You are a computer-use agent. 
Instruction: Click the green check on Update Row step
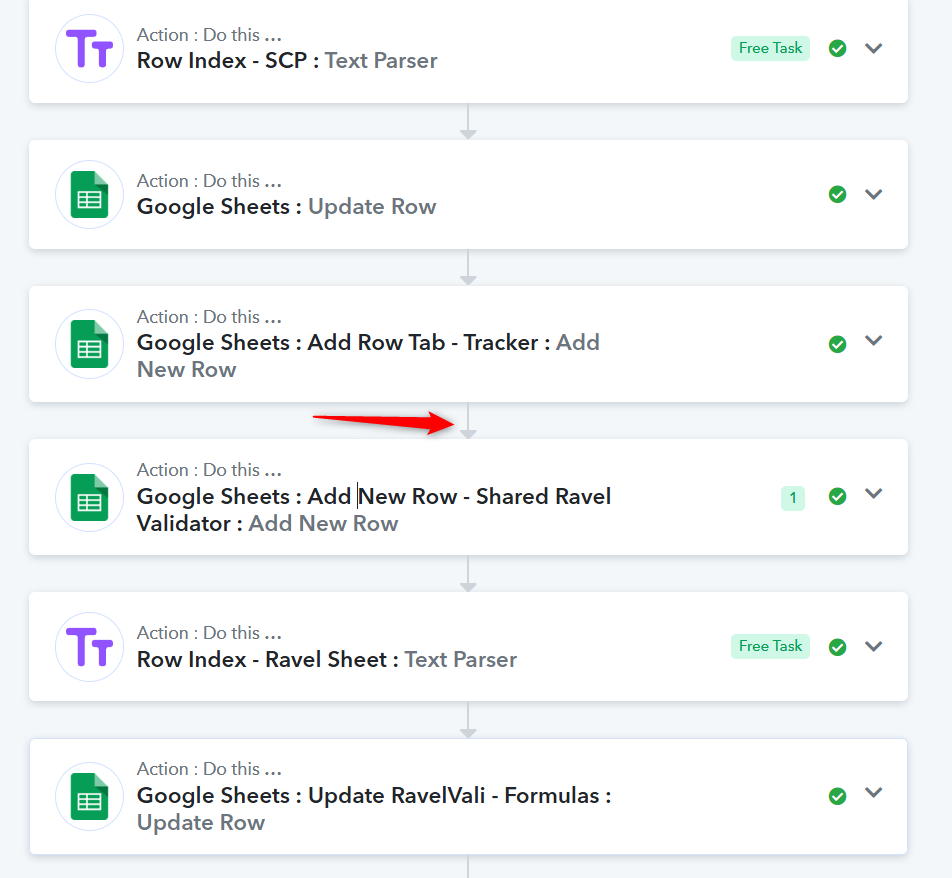click(837, 194)
